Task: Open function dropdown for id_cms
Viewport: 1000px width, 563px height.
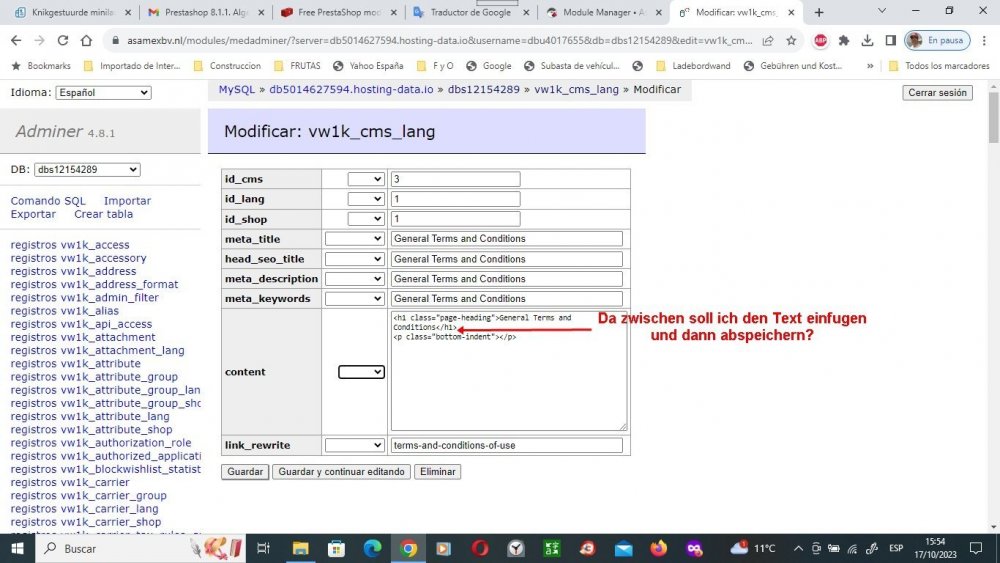Action: coord(366,179)
